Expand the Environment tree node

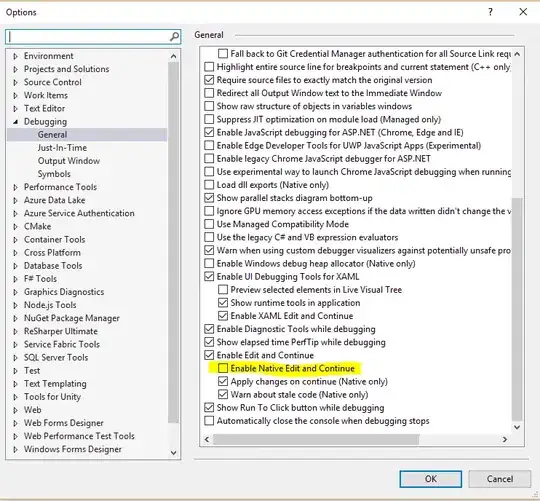pos(15,56)
